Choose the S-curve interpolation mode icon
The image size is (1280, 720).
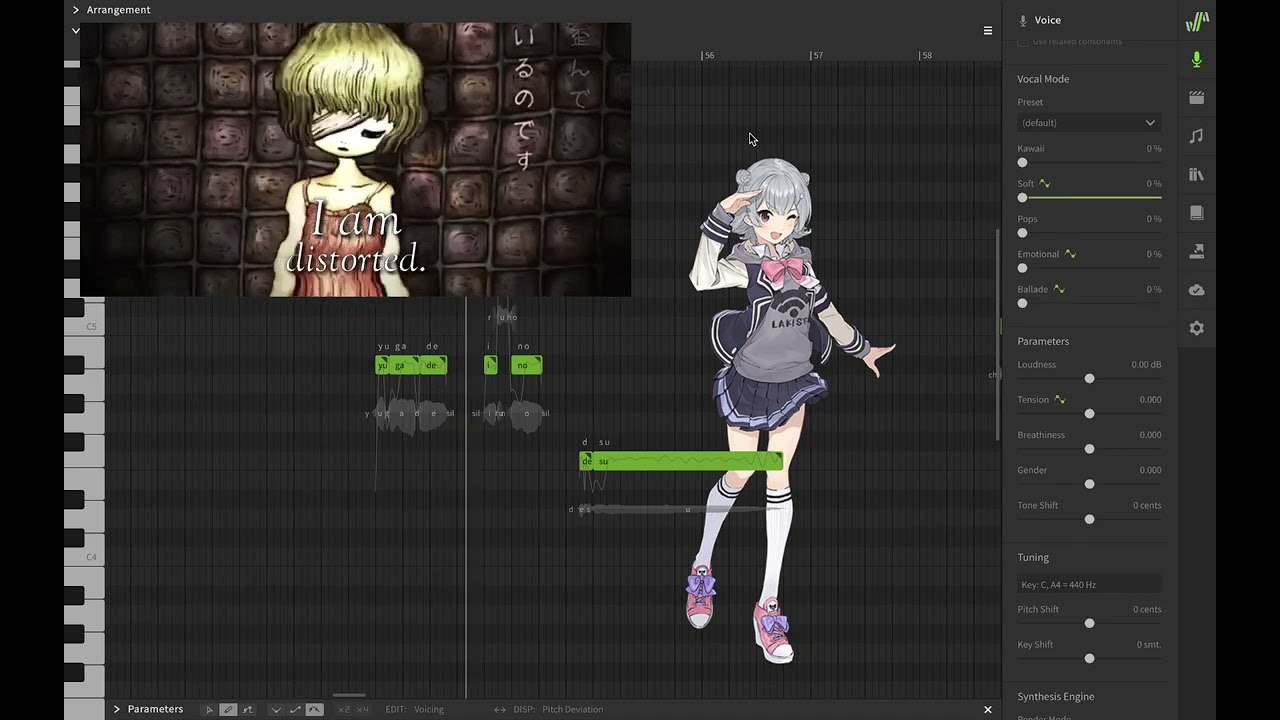pos(295,709)
